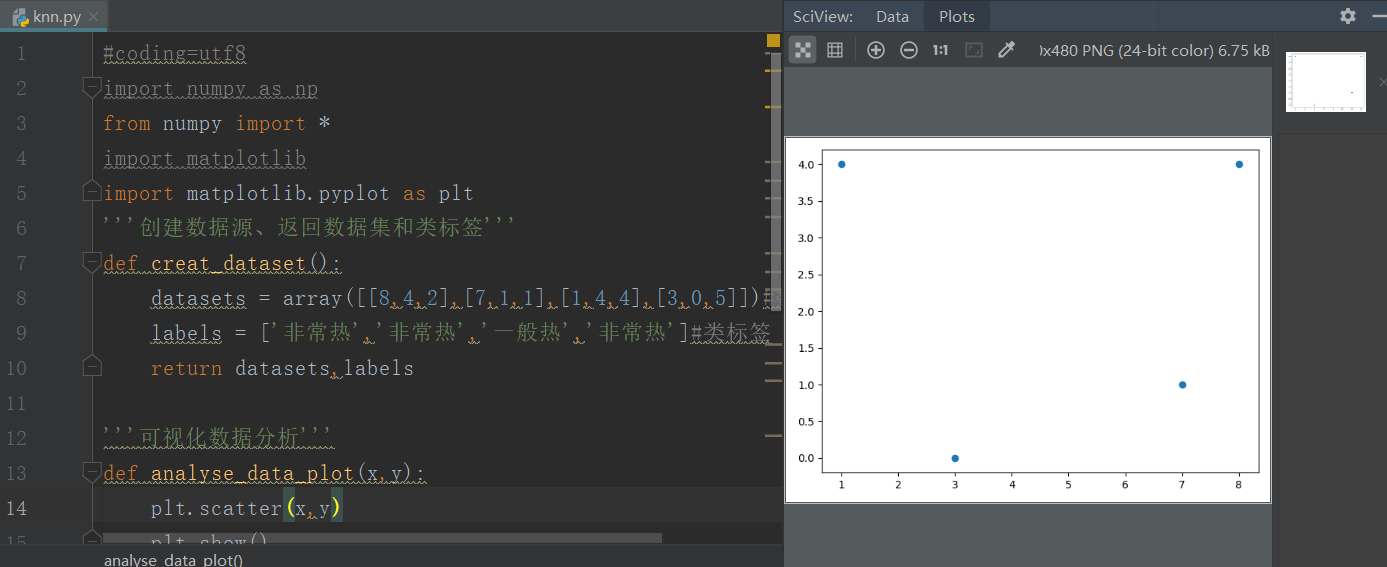Click the 'from numpy import *' line
The width and height of the screenshot is (1387, 567).
pos(217,123)
